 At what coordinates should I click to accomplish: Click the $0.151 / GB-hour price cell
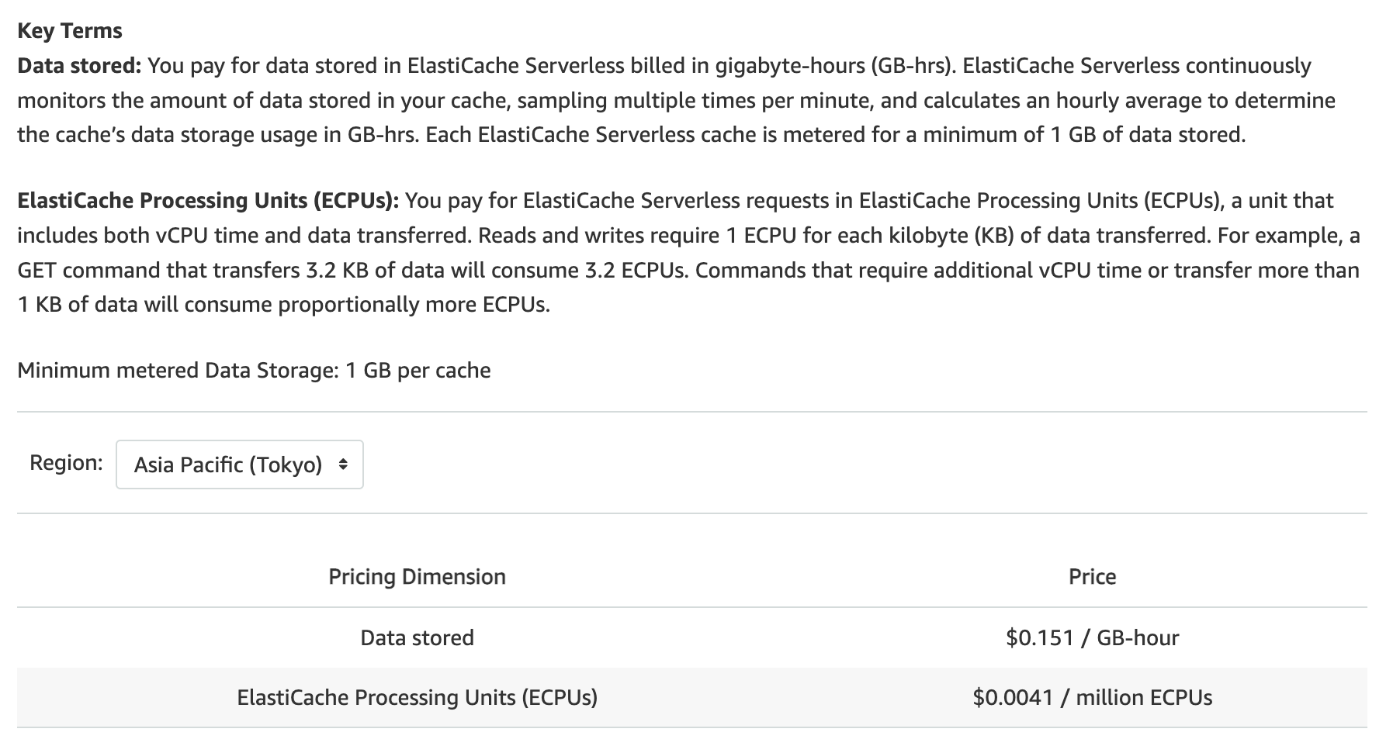tap(1092, 637)
